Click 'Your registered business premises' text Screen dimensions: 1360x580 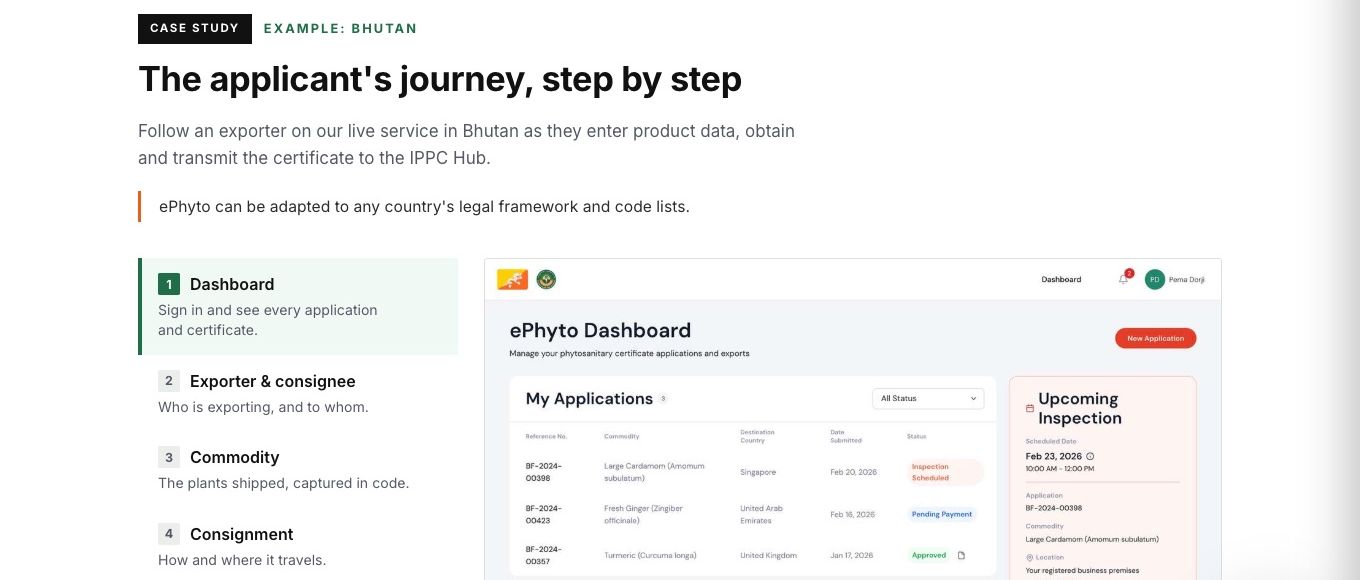(1082, 570)
